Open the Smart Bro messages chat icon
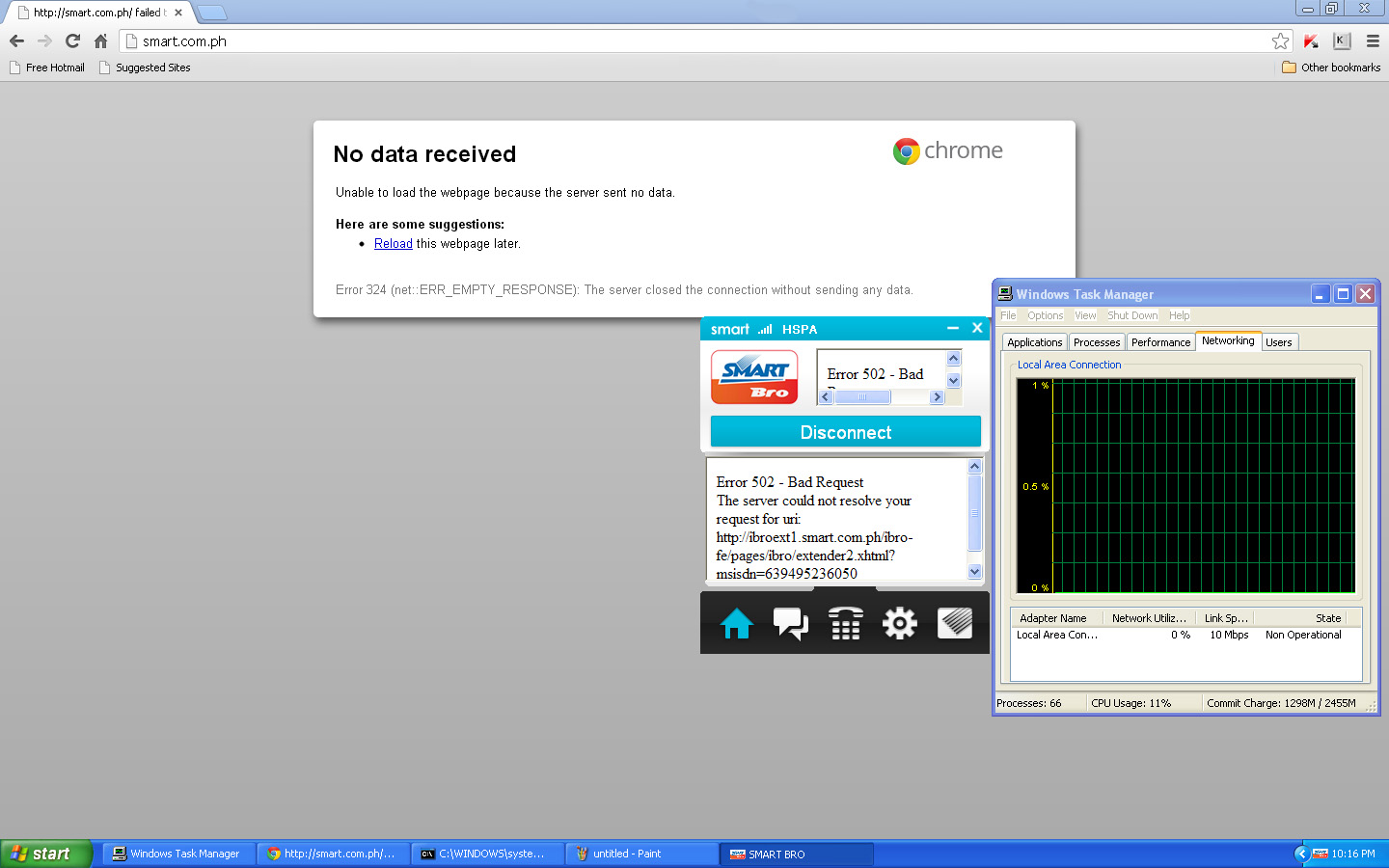This screenshot has height=868, width=1389. 791,624
